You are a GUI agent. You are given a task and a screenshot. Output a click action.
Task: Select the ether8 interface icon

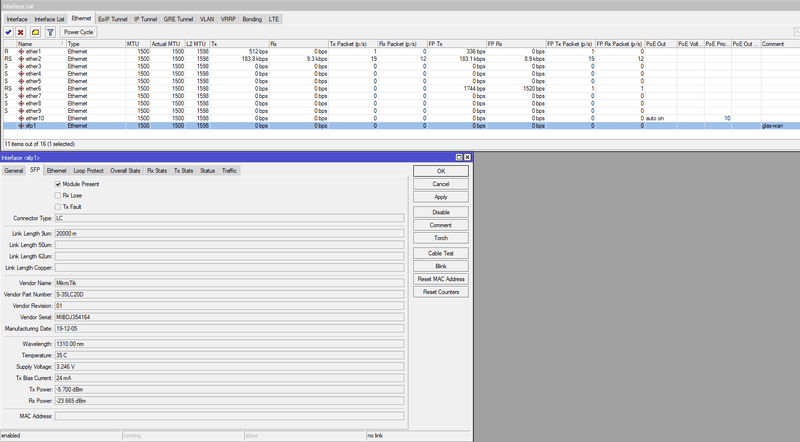[21, 103]
